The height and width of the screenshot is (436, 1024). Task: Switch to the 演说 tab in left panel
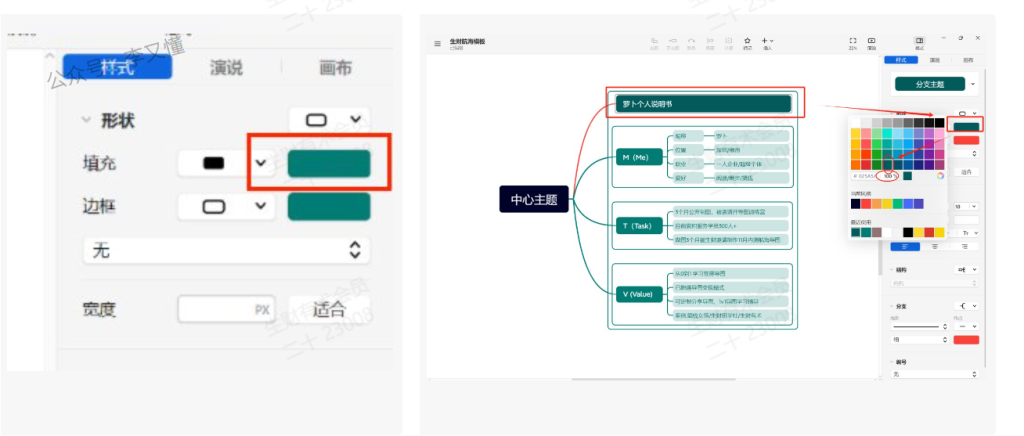[x=226, y=68]
